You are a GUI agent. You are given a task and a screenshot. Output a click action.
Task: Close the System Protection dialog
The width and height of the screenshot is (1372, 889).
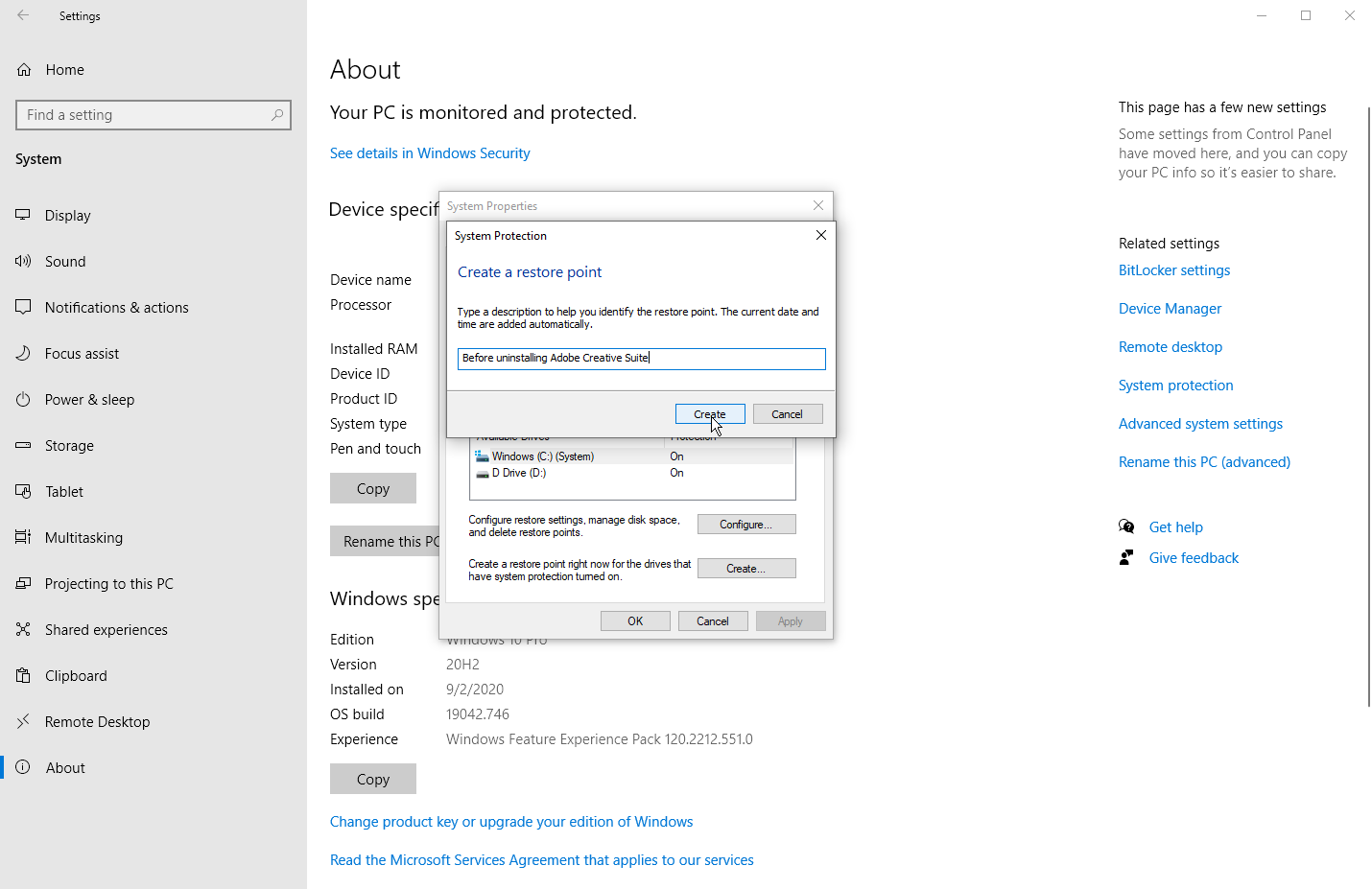[821, 235]
